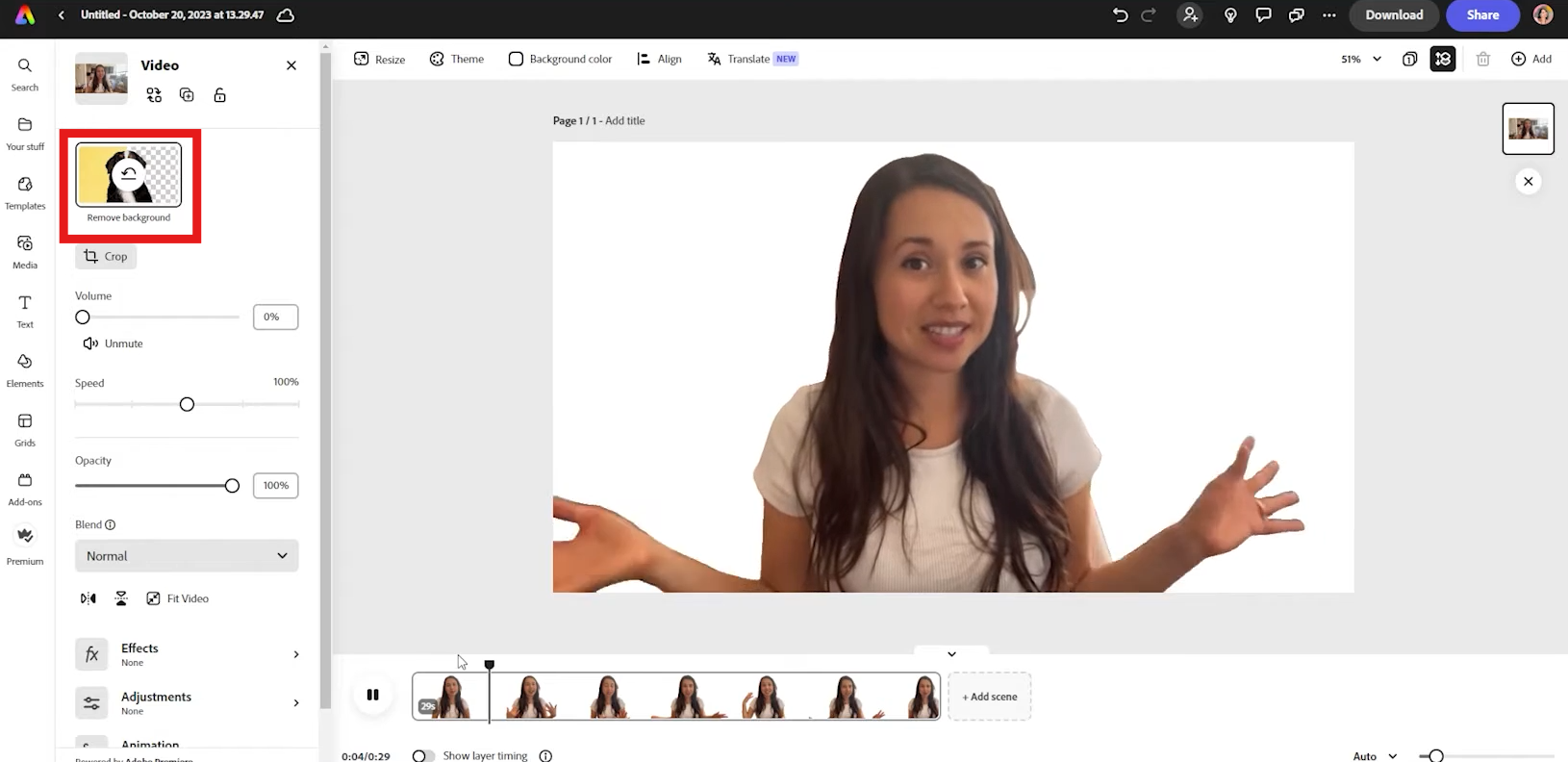
Task: Expand the Adjustments section
Action: (x=187, y=702)
